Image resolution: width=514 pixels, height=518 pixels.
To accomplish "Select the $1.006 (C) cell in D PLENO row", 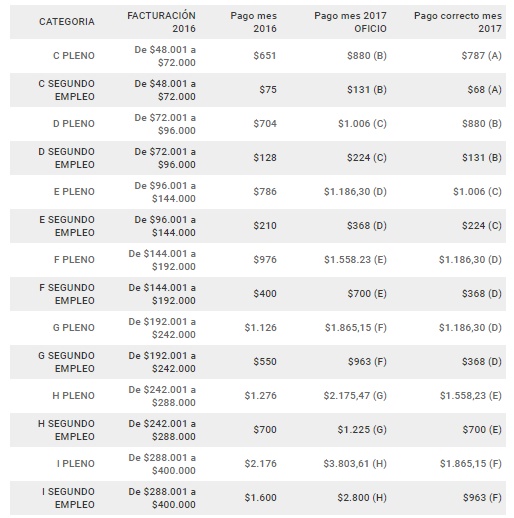I will click(362, 124).
